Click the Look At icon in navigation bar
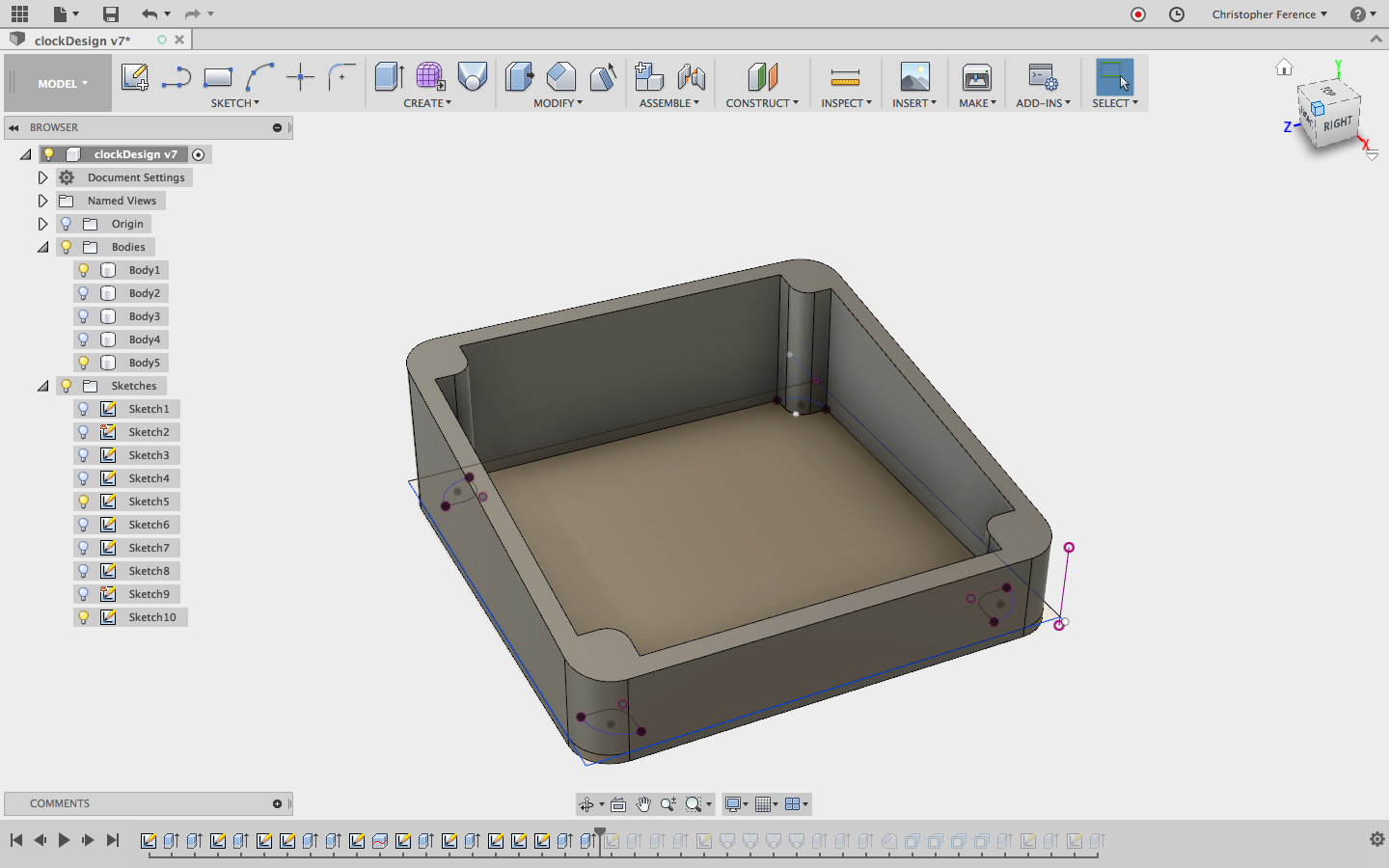 coord(618,804)
